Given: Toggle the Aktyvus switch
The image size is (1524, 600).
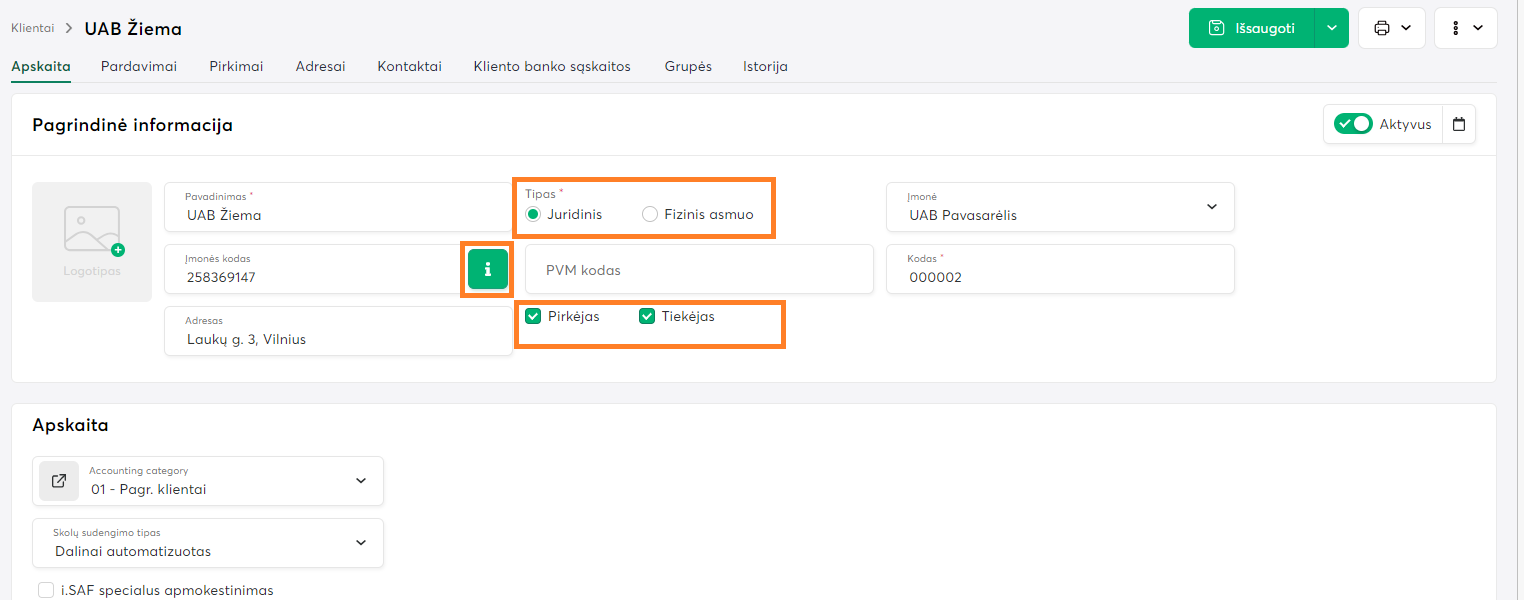Looking at the screenshot, I should coord(1354,125).
